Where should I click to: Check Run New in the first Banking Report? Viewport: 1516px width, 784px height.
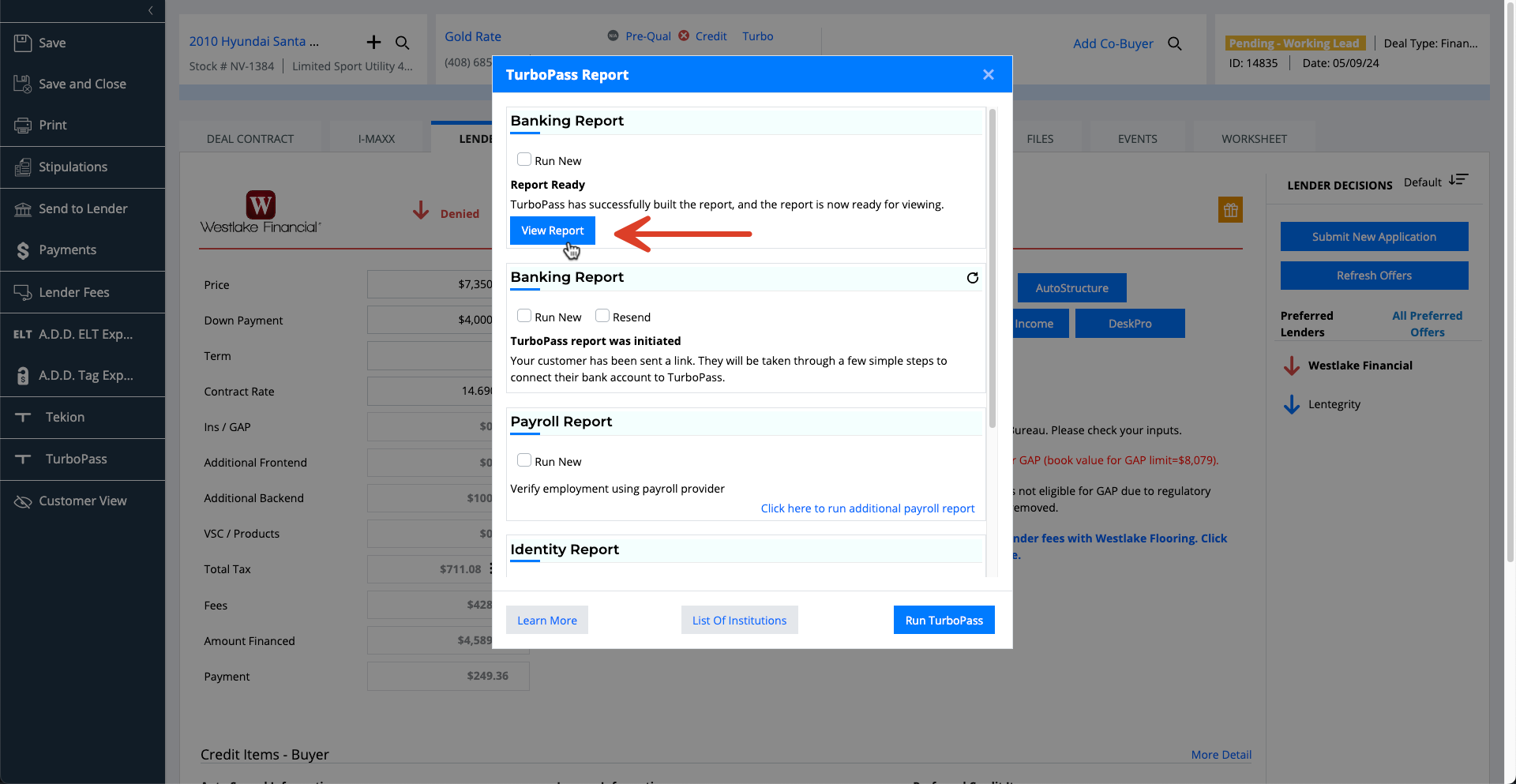(524, 159)
